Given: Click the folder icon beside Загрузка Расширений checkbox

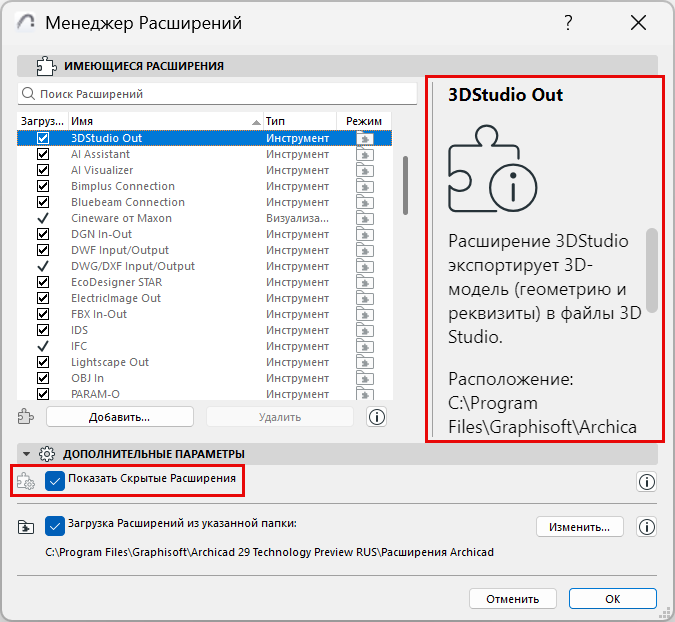Looking at the screenshot, I should tap(26, 526).
